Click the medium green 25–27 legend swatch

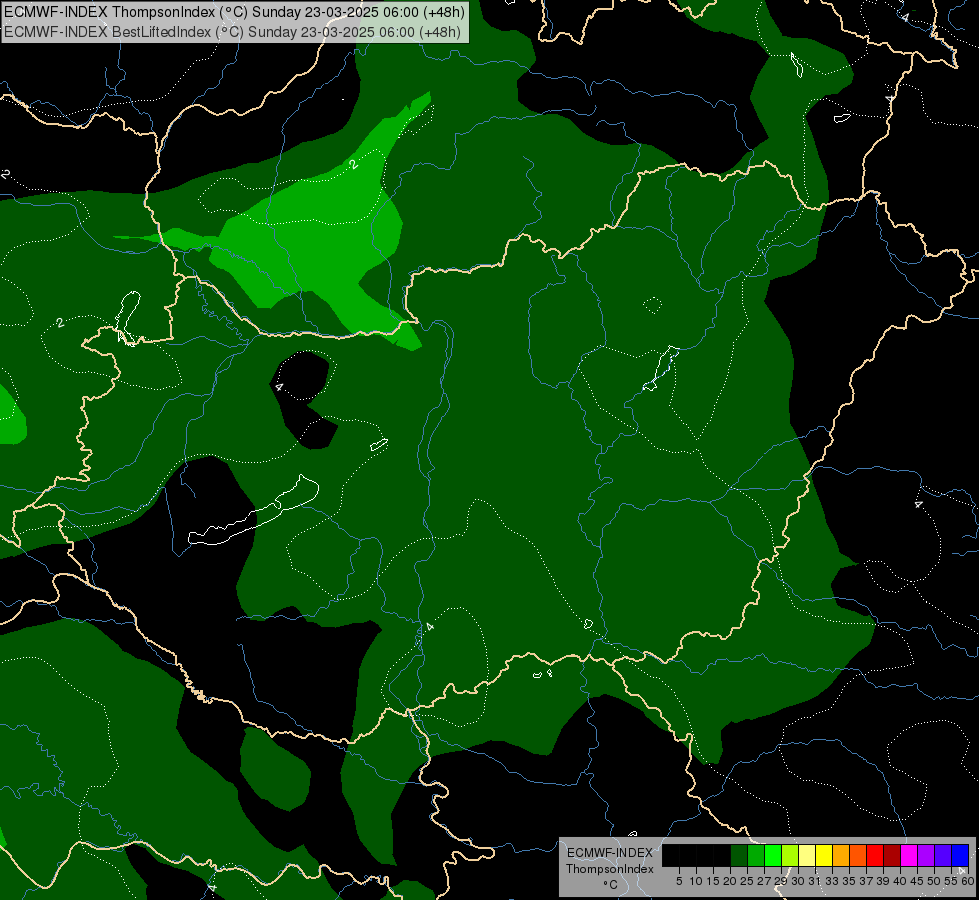click(x=756, y=855)
